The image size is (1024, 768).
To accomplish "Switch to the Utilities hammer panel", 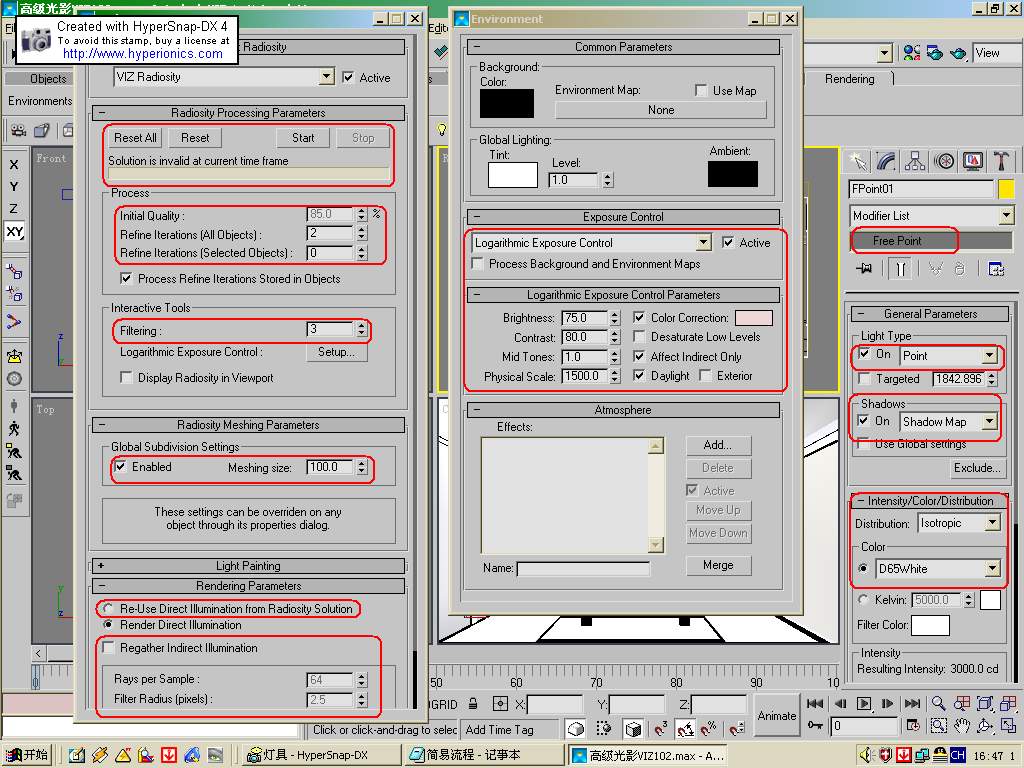I will [1002, 161].
